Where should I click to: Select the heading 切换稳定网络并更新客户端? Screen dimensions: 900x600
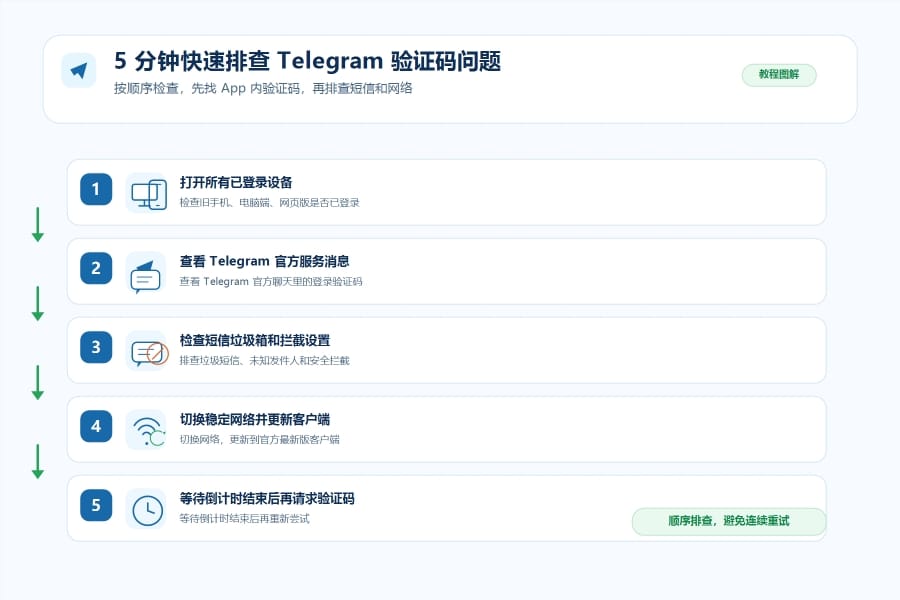(255, 420)
